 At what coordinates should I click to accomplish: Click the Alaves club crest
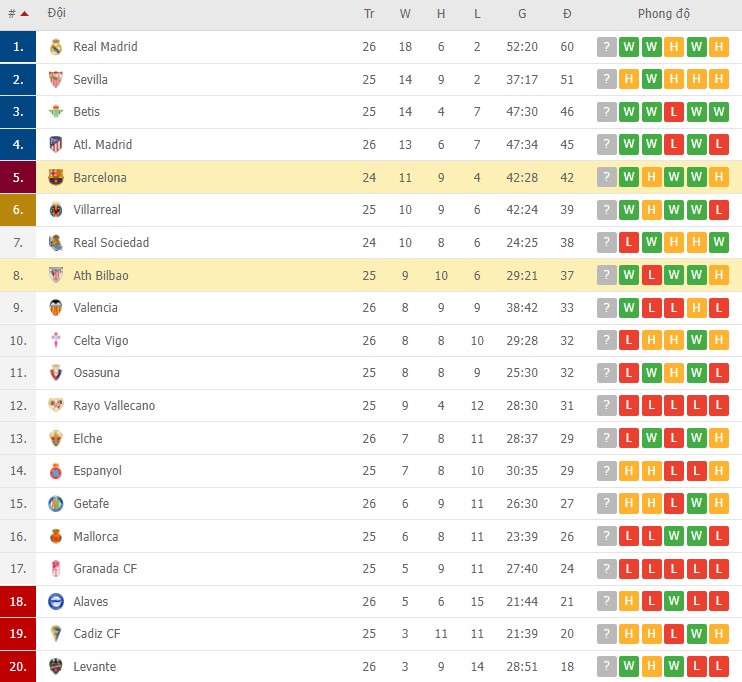coord(56,602)
